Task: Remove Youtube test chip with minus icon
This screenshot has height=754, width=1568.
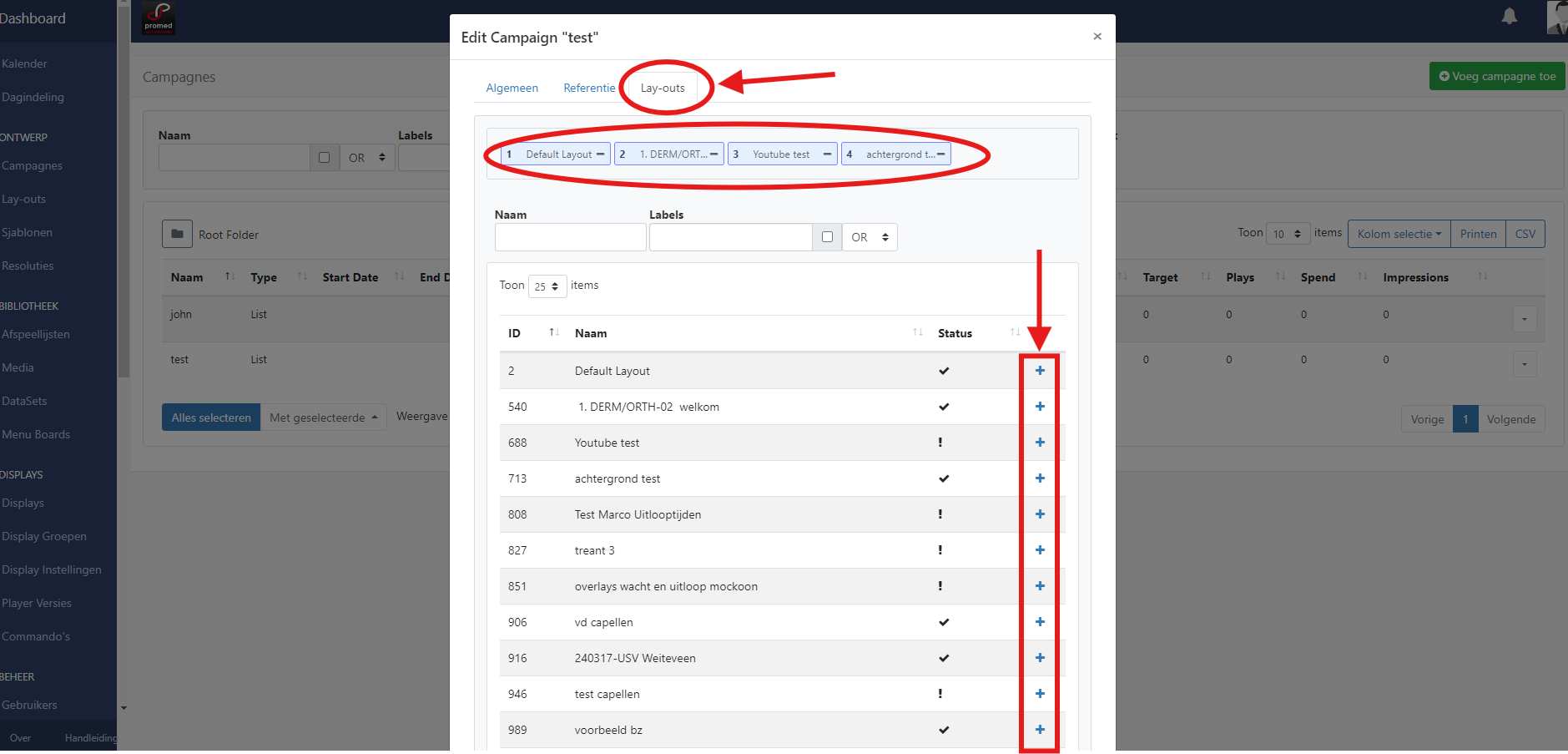Action: [827, 154]
